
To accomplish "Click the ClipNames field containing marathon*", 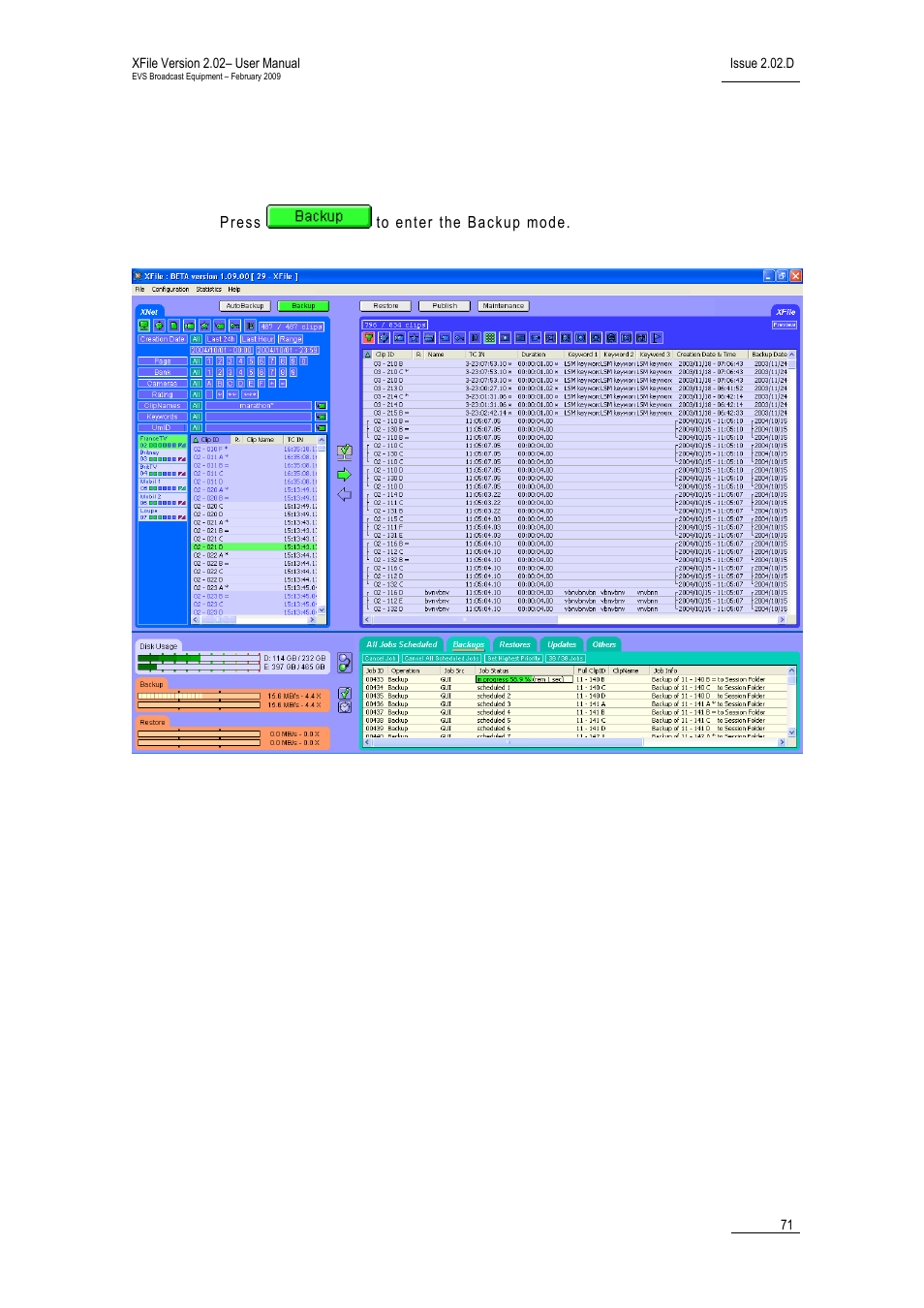I will 259,406.
